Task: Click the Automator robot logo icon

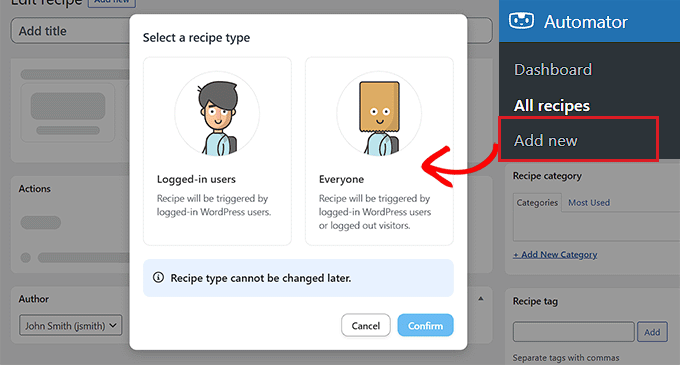Action: [x=521, y=21]
